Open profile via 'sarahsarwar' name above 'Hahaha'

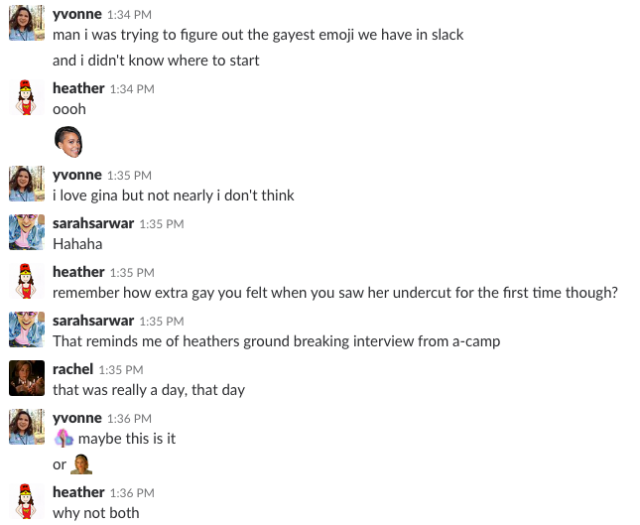93,223
